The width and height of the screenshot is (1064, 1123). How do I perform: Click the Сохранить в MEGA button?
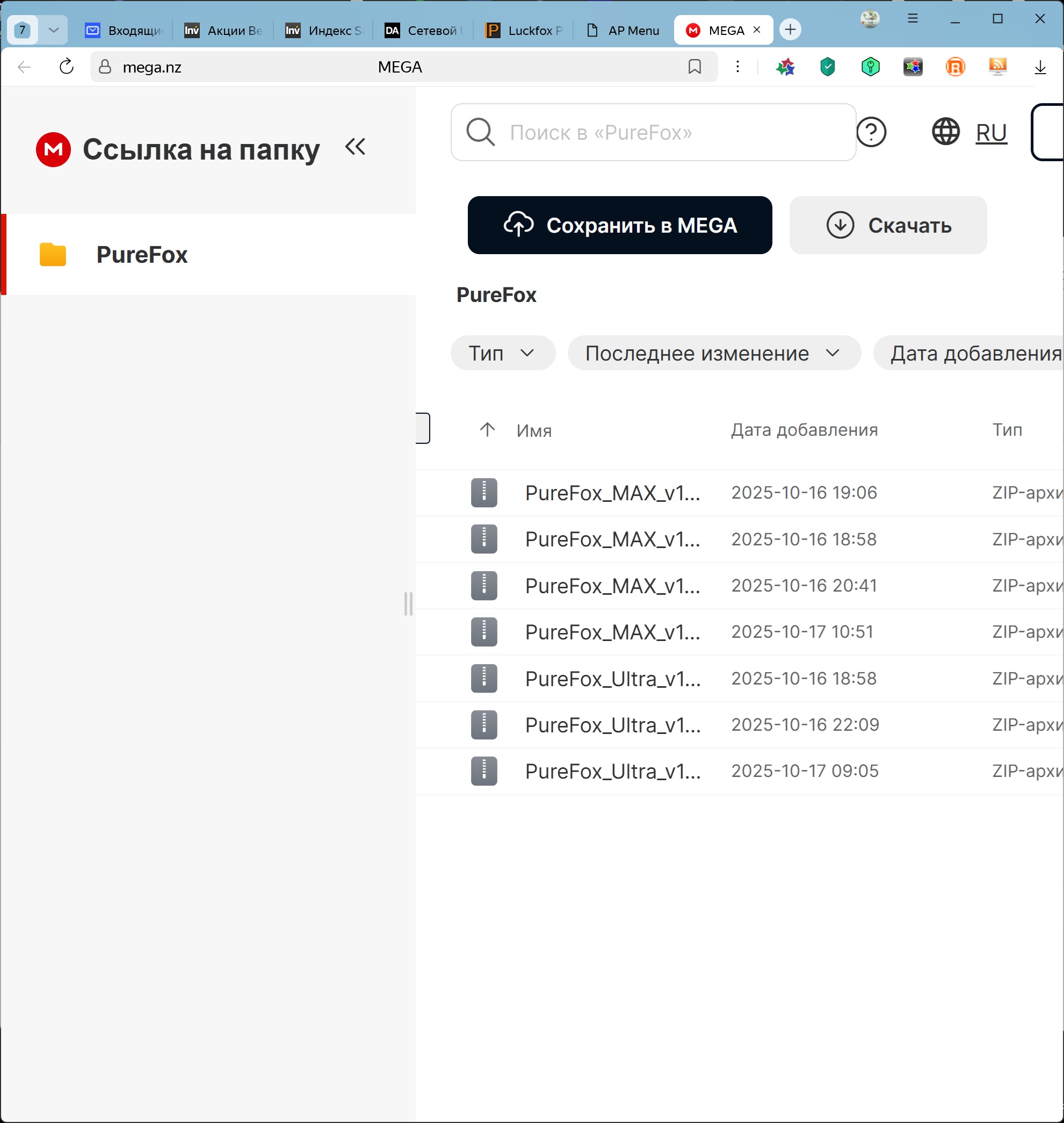pyautogui.click(x=619, y=225)
